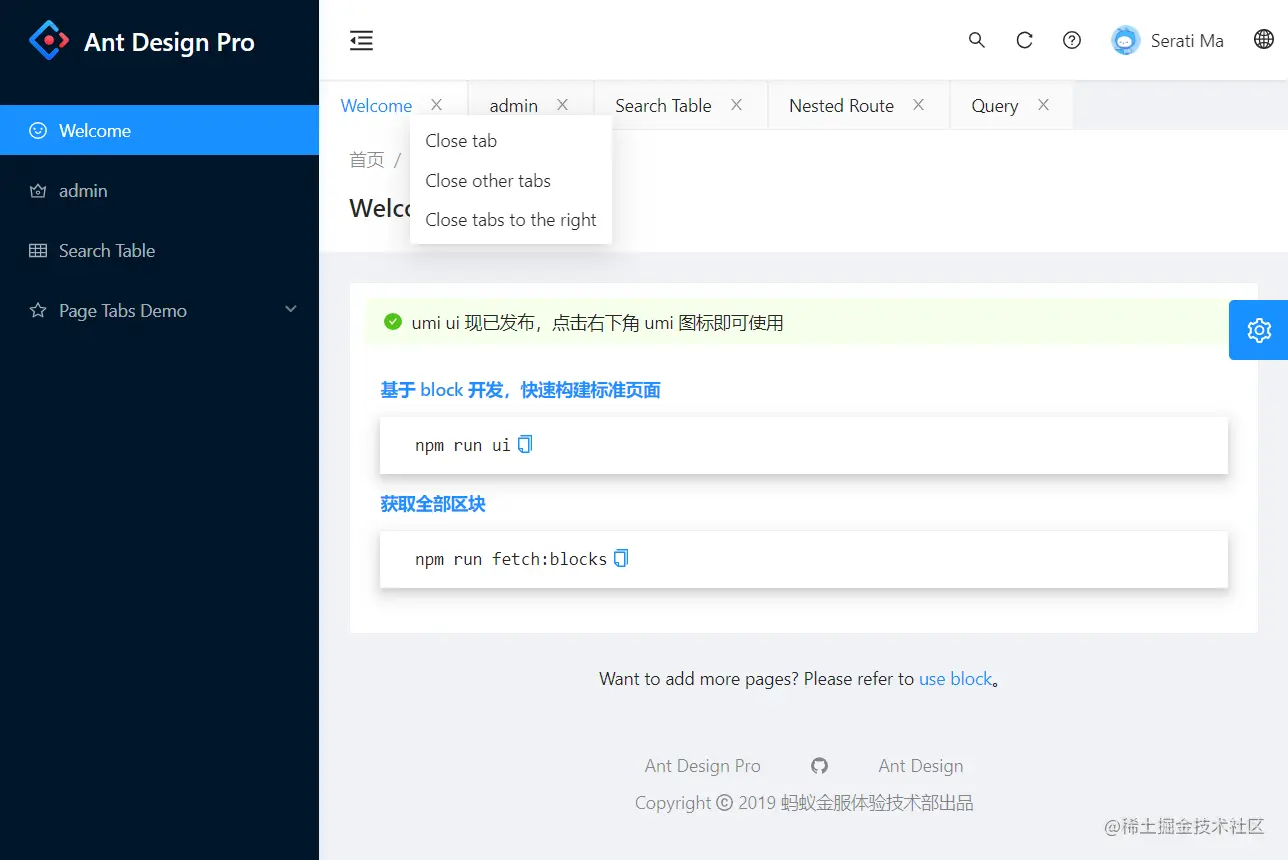Switch to the Search Table tab
Screen dimensions: 1288x860
[663, 106]
